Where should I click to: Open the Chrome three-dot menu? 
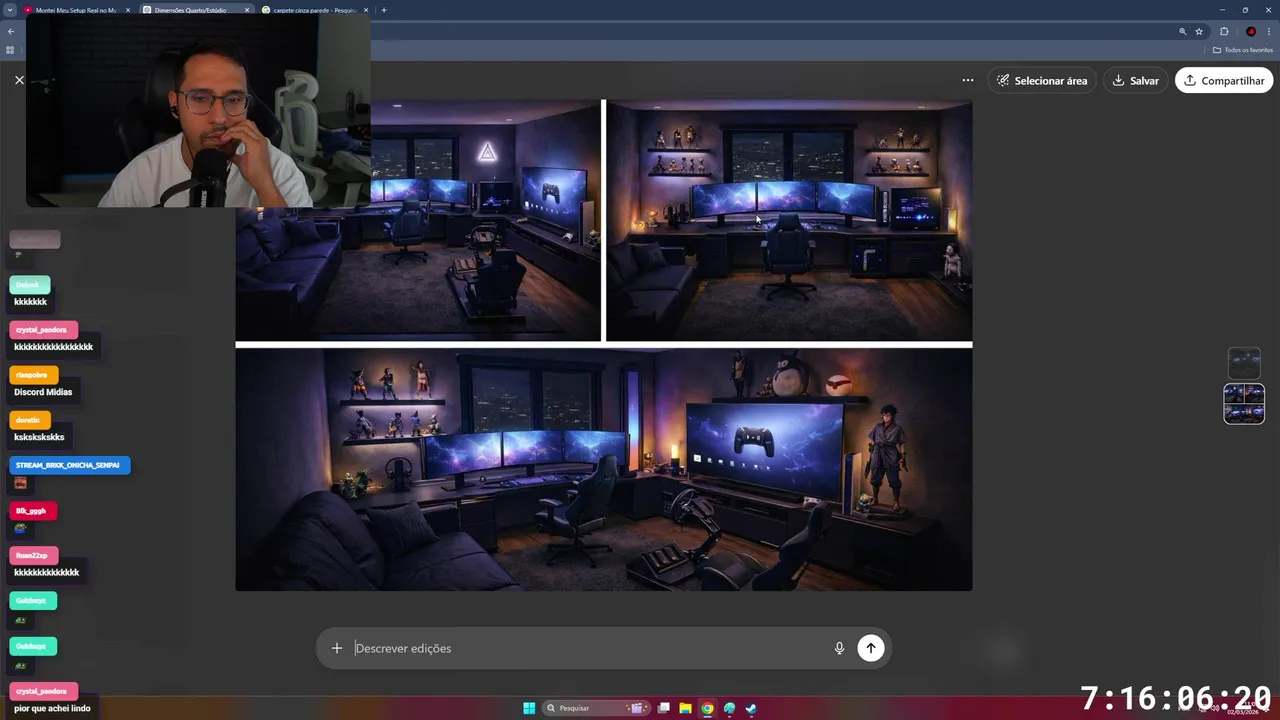[x=1269, y=31]
